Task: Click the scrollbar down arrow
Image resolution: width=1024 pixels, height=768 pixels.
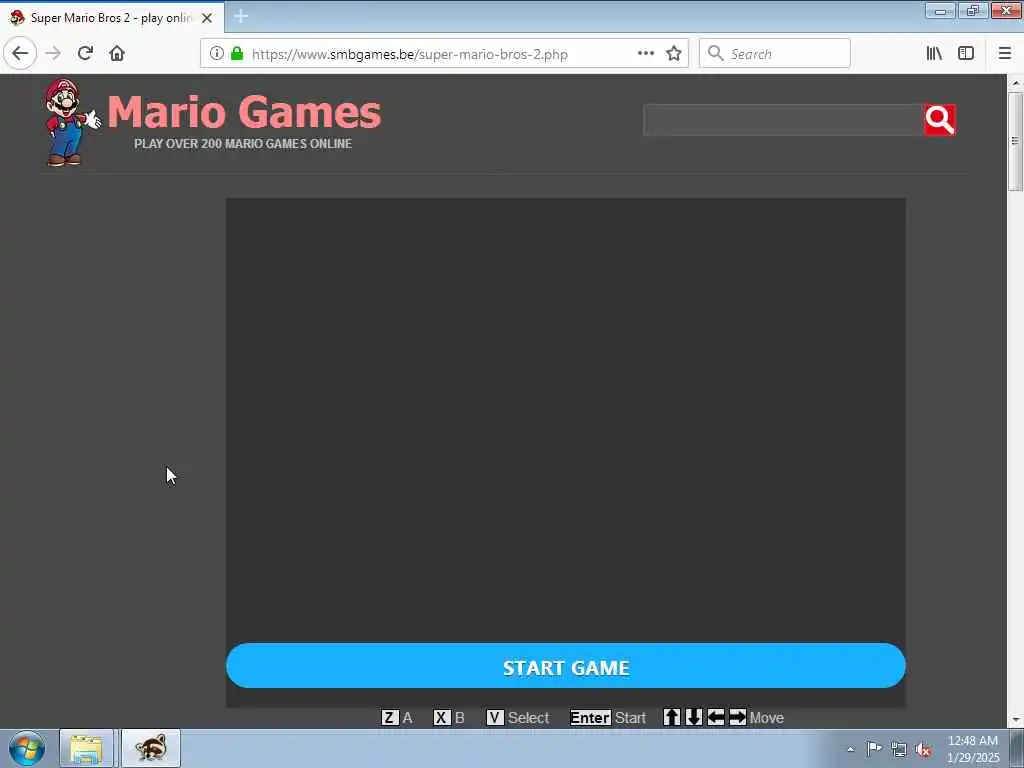Action: click(1015, 720)
